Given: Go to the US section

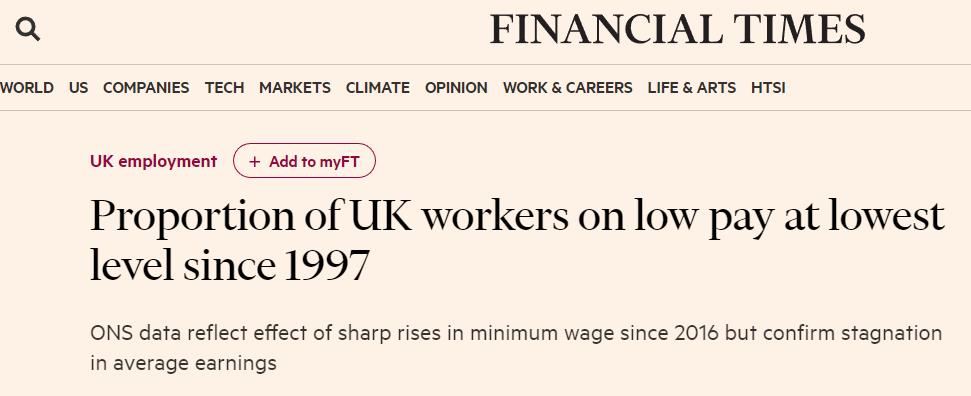Looking at the screenshot, I should [x=79, y=88].
